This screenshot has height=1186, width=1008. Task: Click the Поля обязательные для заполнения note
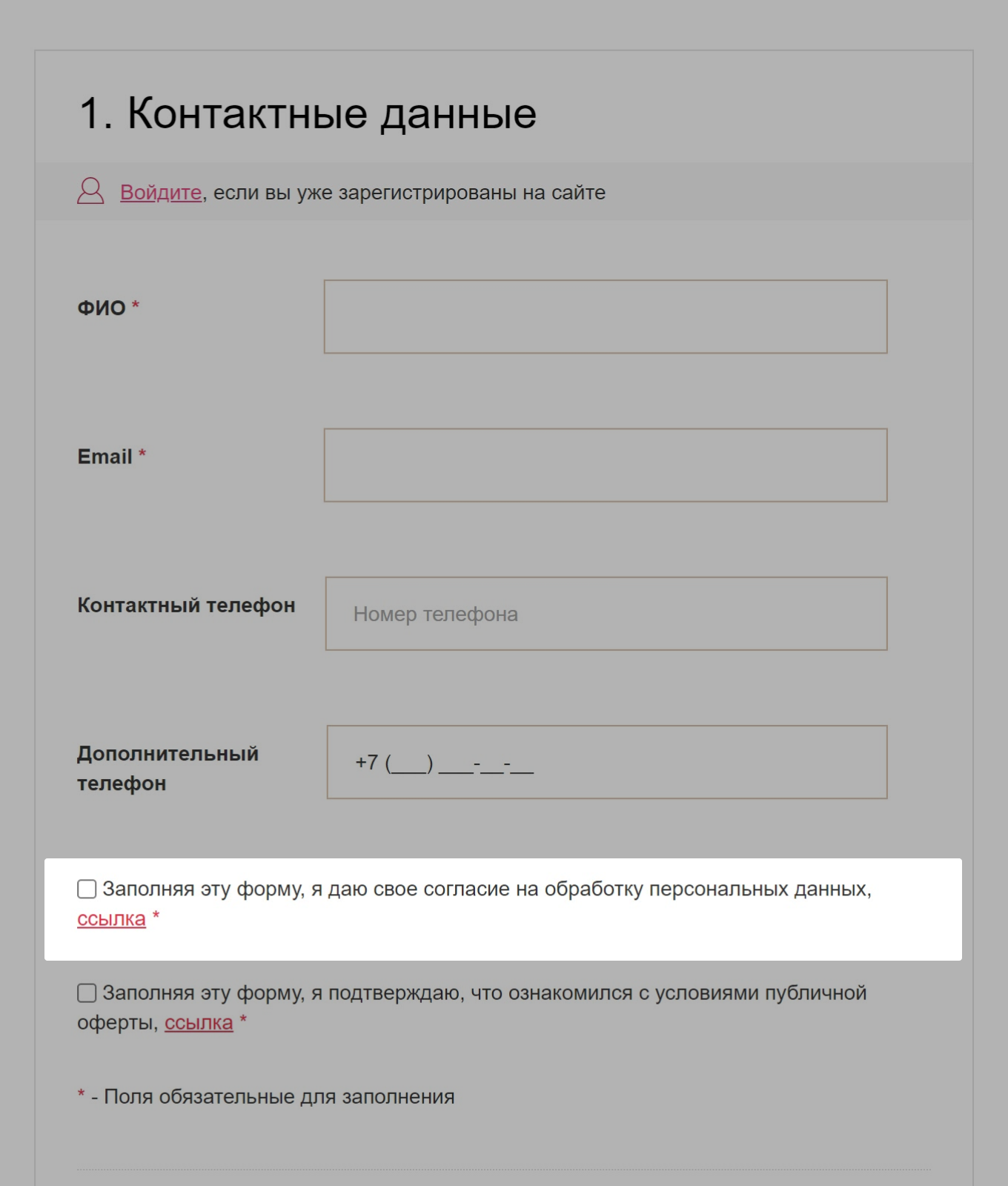click(279, 1097)
